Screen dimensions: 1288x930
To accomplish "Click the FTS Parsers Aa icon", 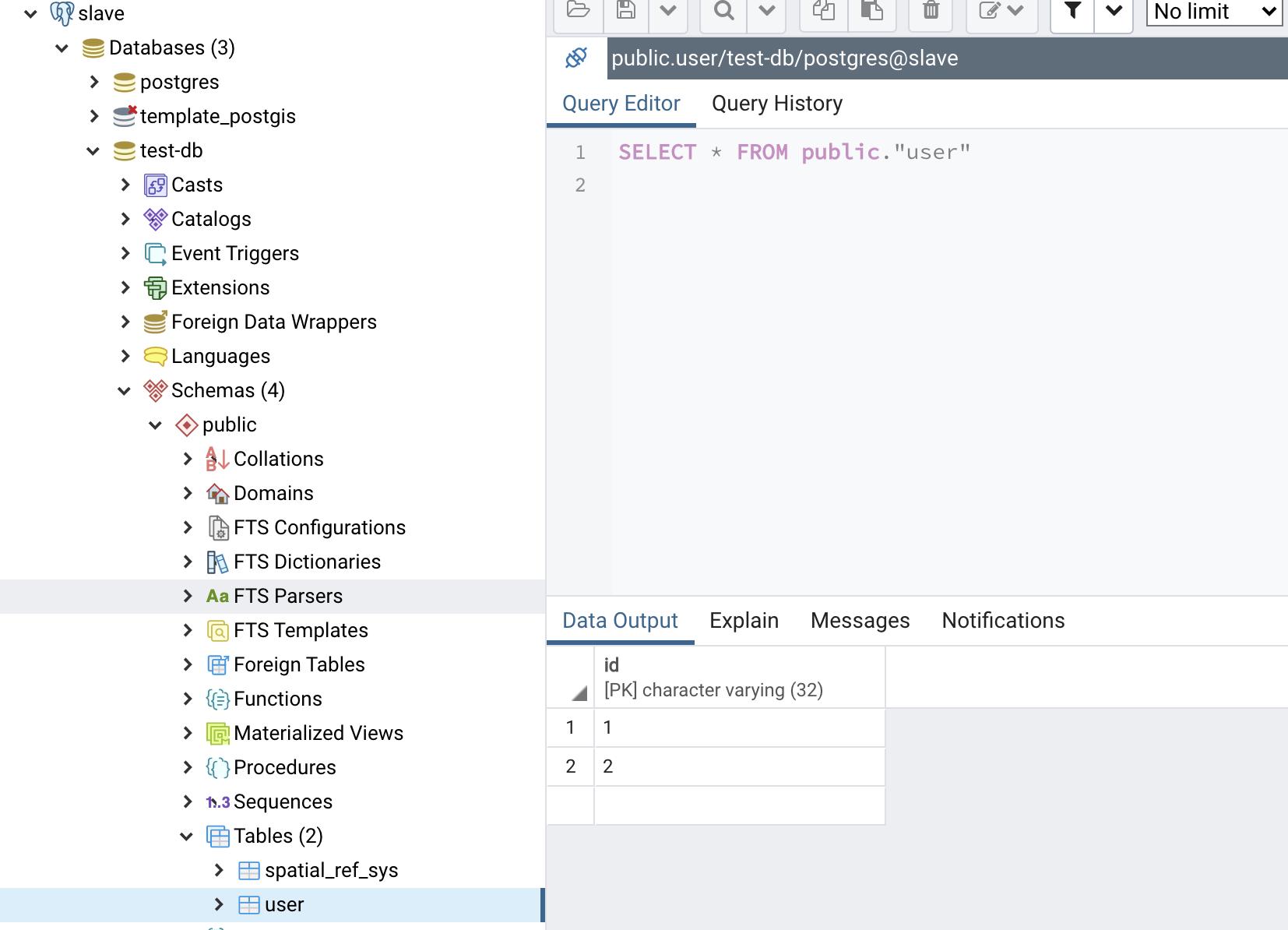I will coord(217,596).
